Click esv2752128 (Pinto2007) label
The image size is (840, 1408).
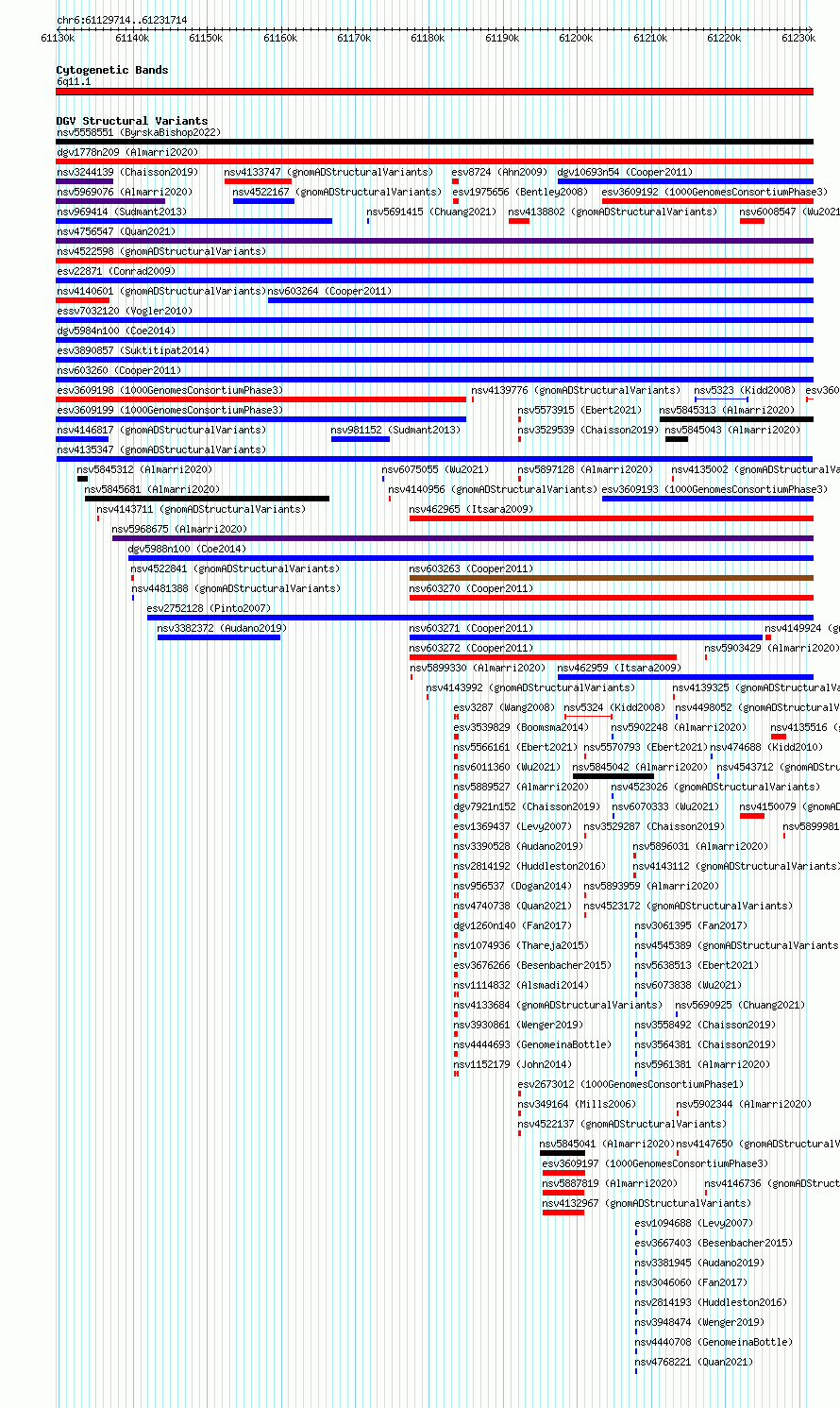tap(209, 609)
